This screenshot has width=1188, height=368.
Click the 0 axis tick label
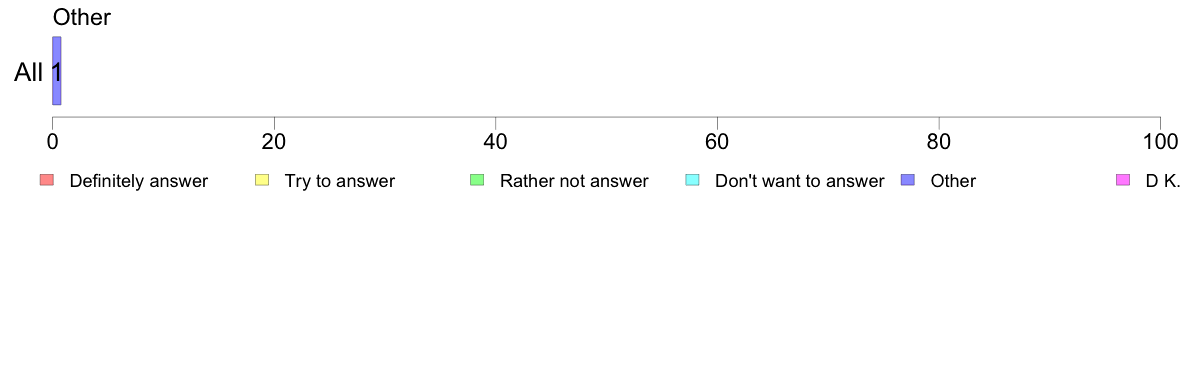coord(52,141)
